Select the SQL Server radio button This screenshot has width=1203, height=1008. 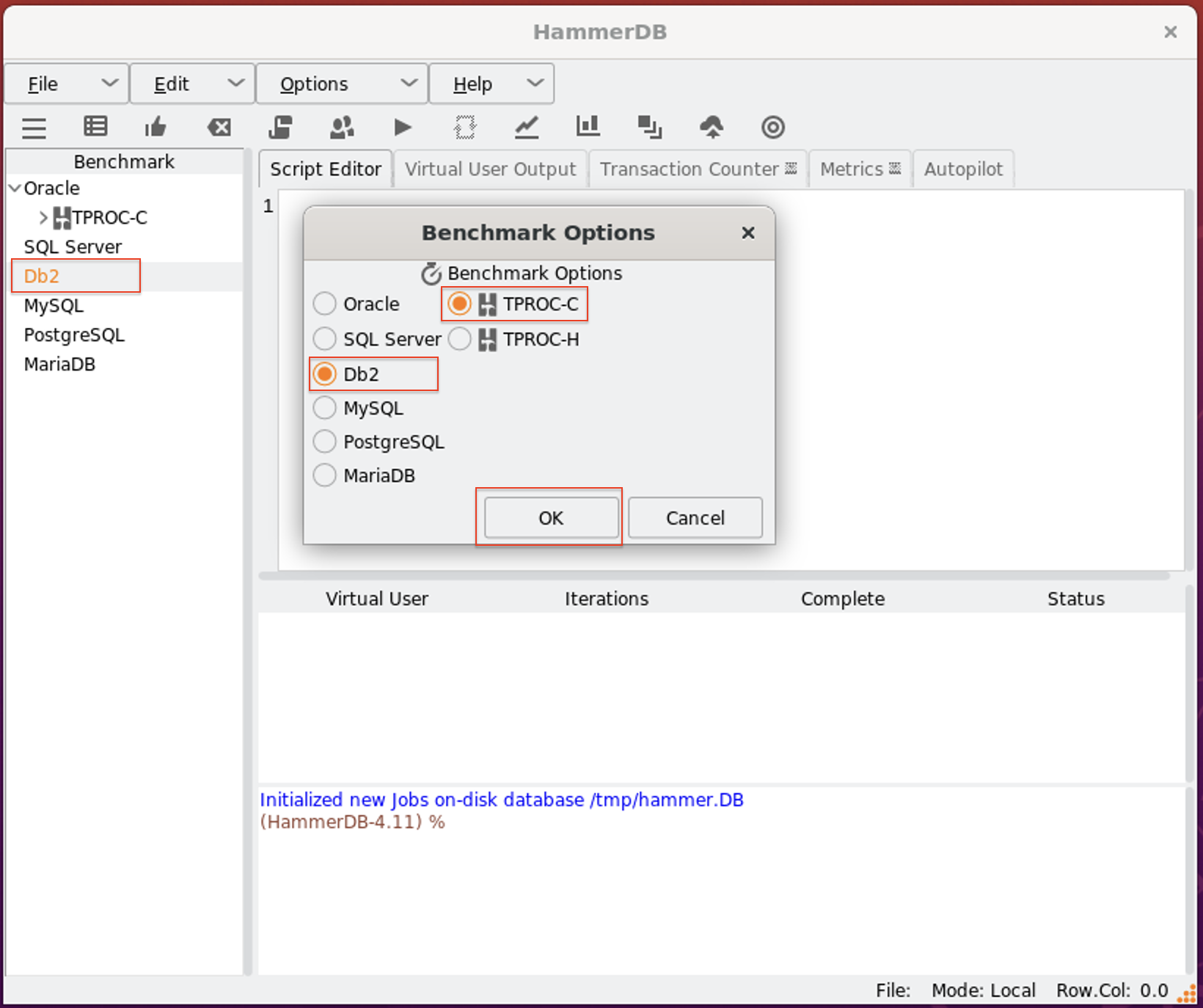point(324,339)
